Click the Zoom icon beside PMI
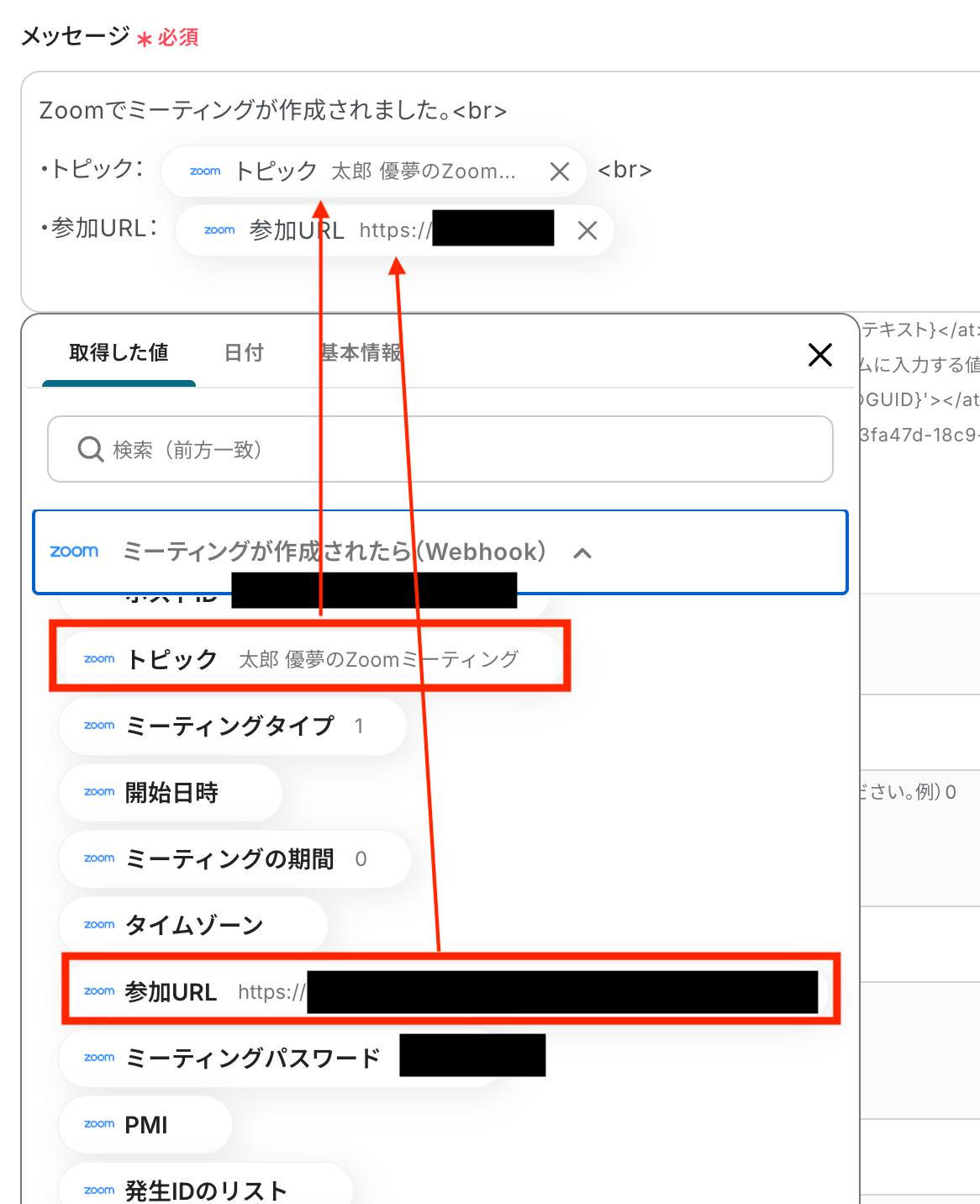The image size is (980, 1204). pyautogui.click(x=99, y=1124)
